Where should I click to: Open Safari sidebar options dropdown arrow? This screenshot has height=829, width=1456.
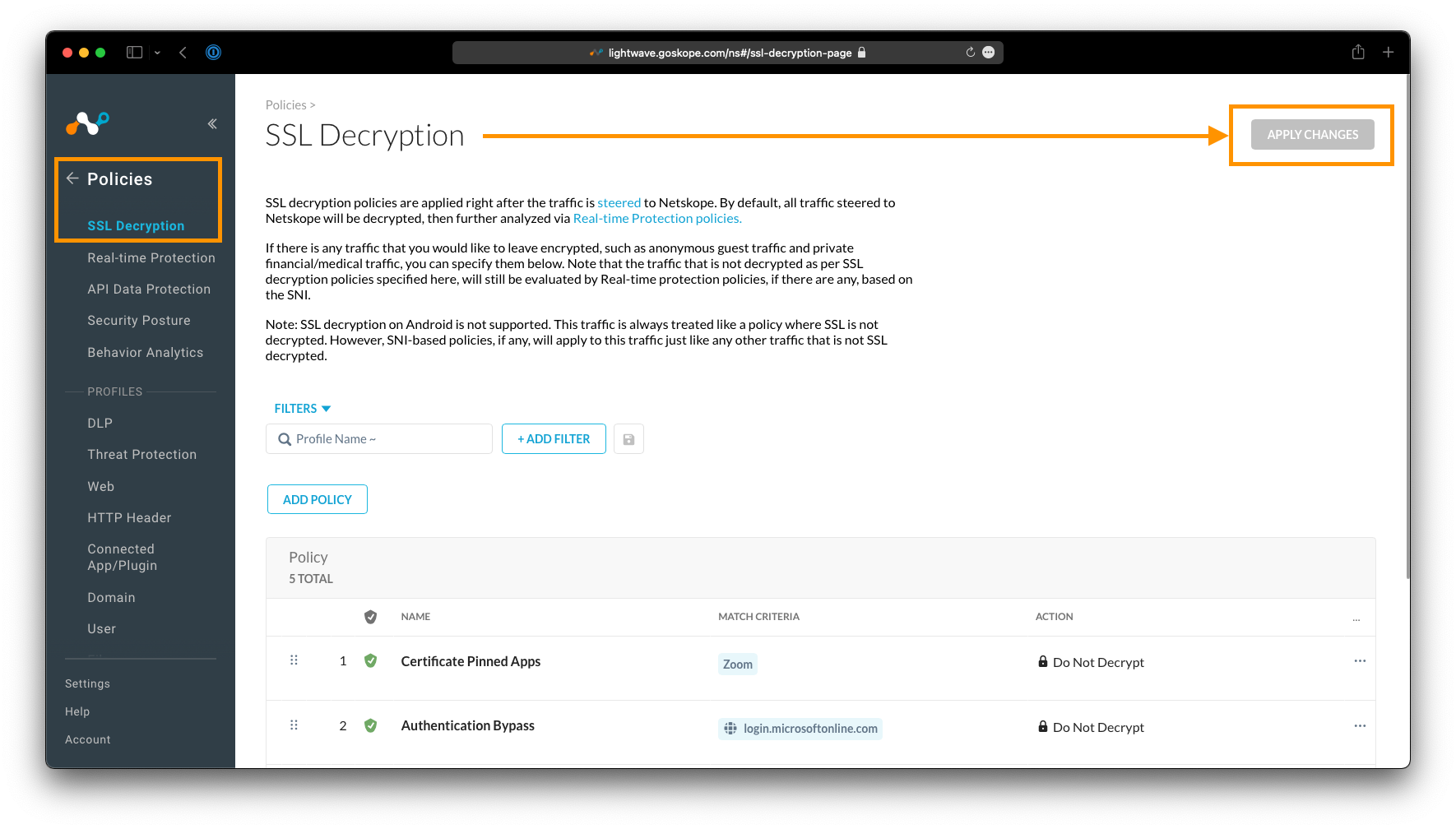coord(157,53)
